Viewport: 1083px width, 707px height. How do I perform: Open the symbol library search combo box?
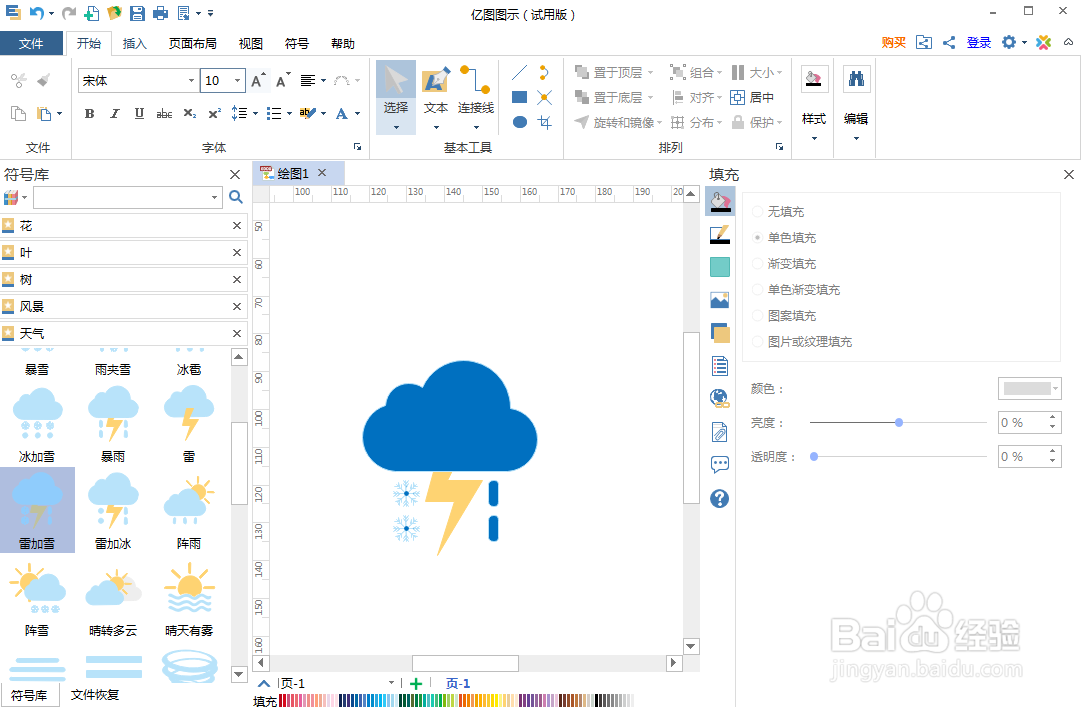tap(128, 197)
